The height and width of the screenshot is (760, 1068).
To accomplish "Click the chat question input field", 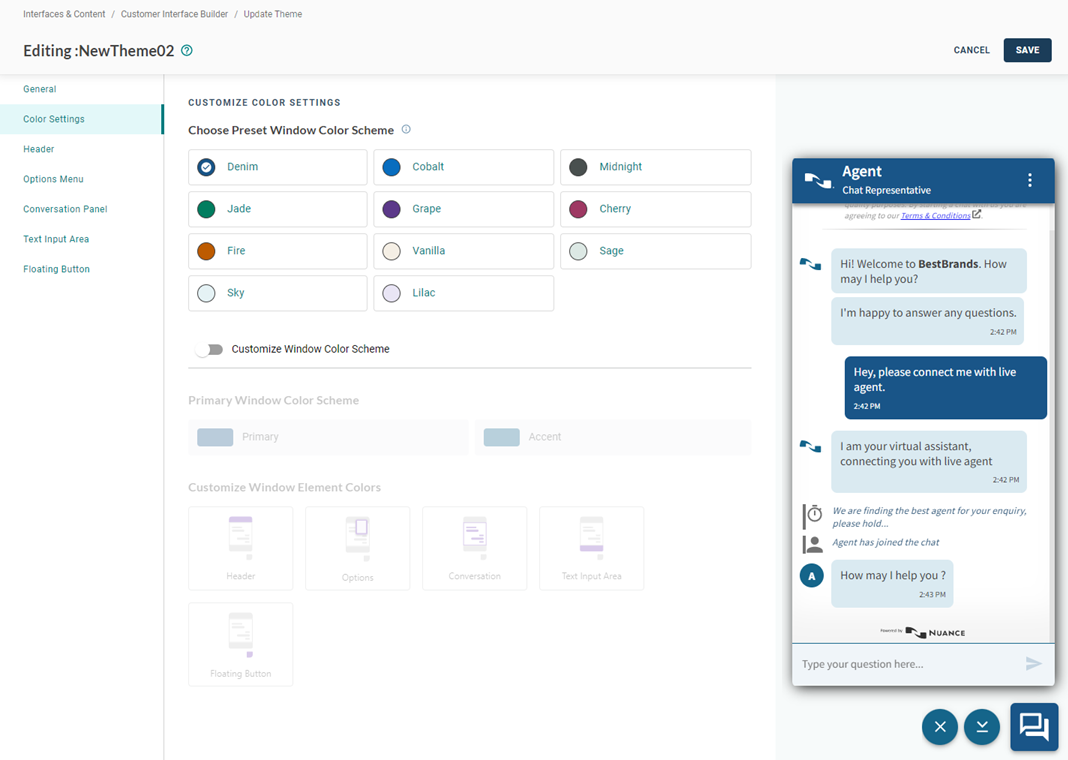I will coord(905,664).
